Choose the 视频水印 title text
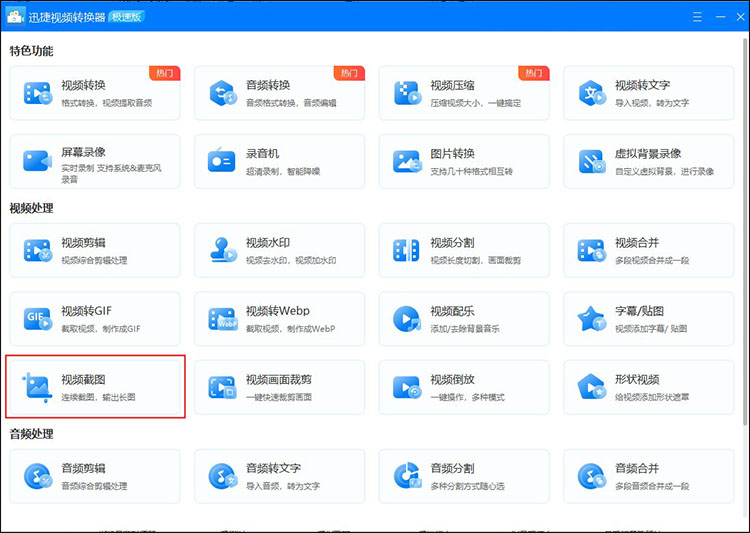 coord(268,243)
